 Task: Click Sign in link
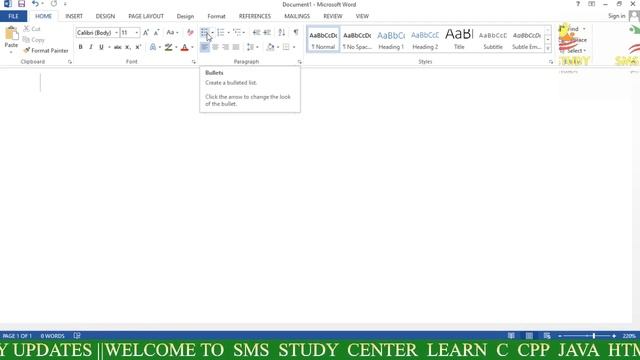tap(616, 16)
